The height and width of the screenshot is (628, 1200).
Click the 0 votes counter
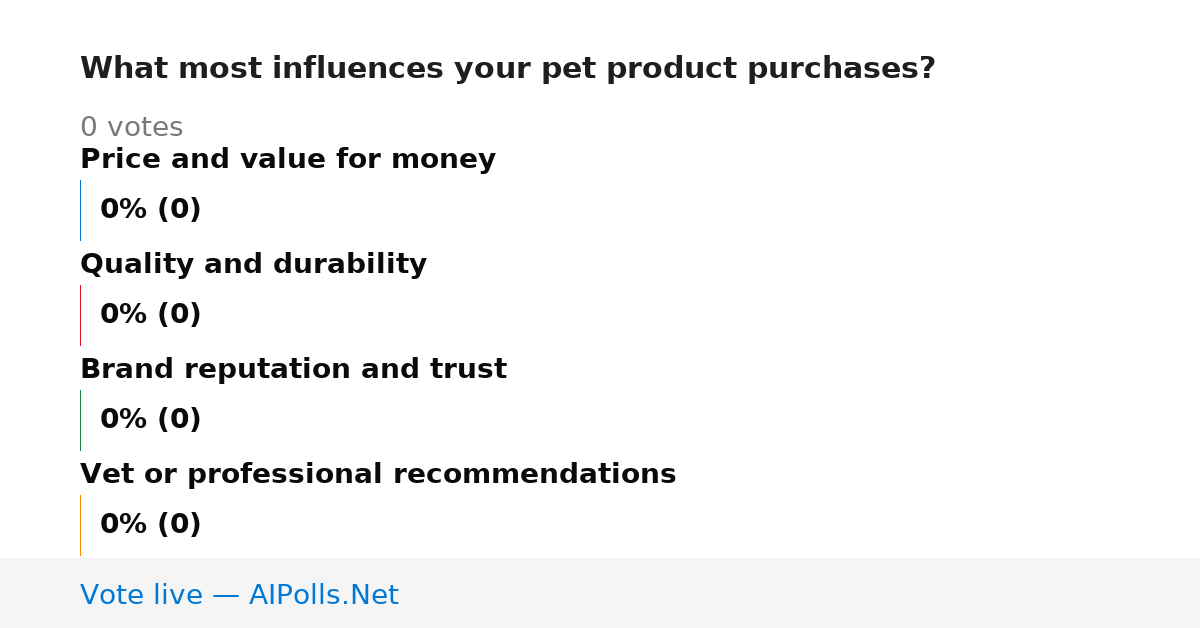coord(131,128)
